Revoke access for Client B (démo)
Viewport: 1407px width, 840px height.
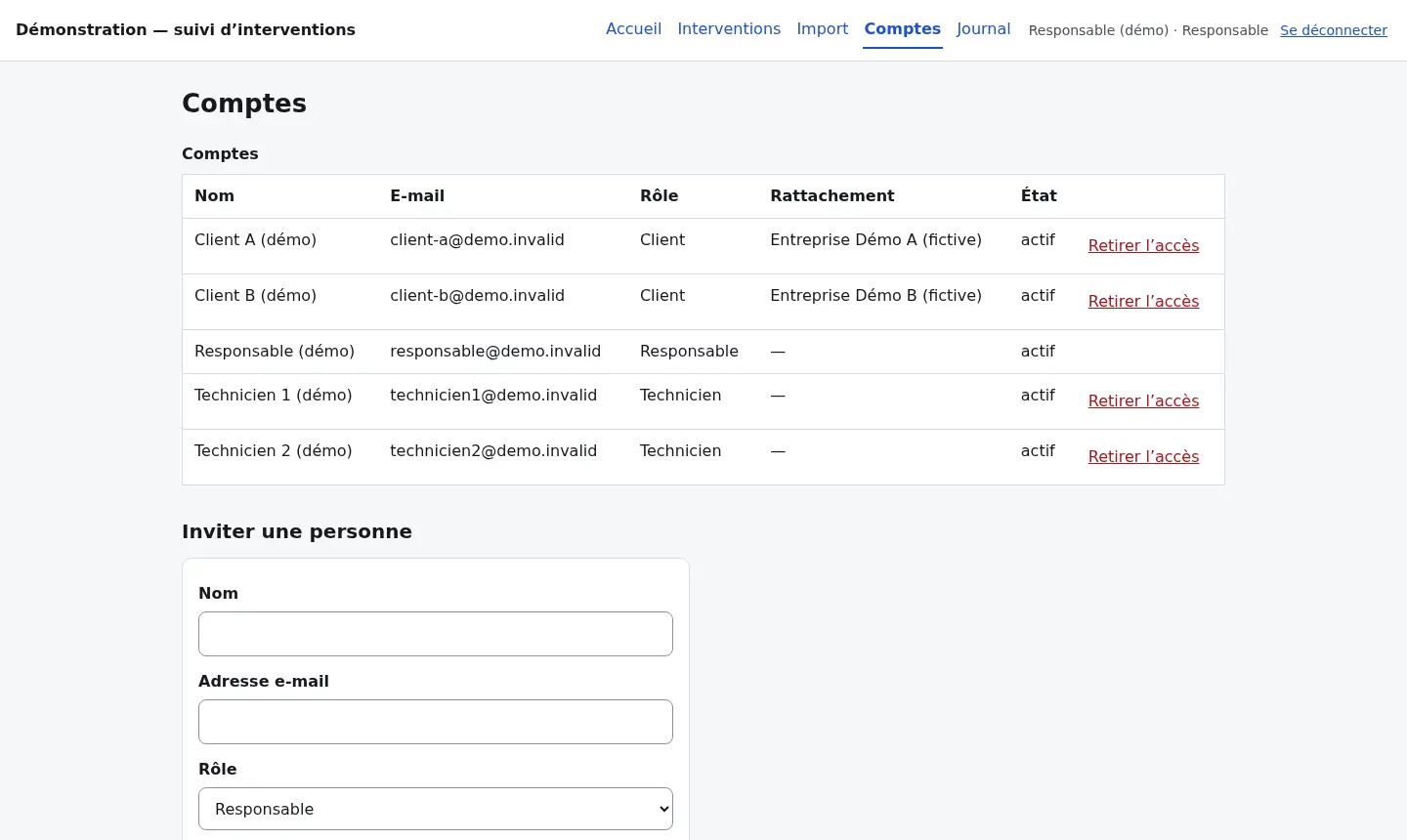(x=1143, y=302)
